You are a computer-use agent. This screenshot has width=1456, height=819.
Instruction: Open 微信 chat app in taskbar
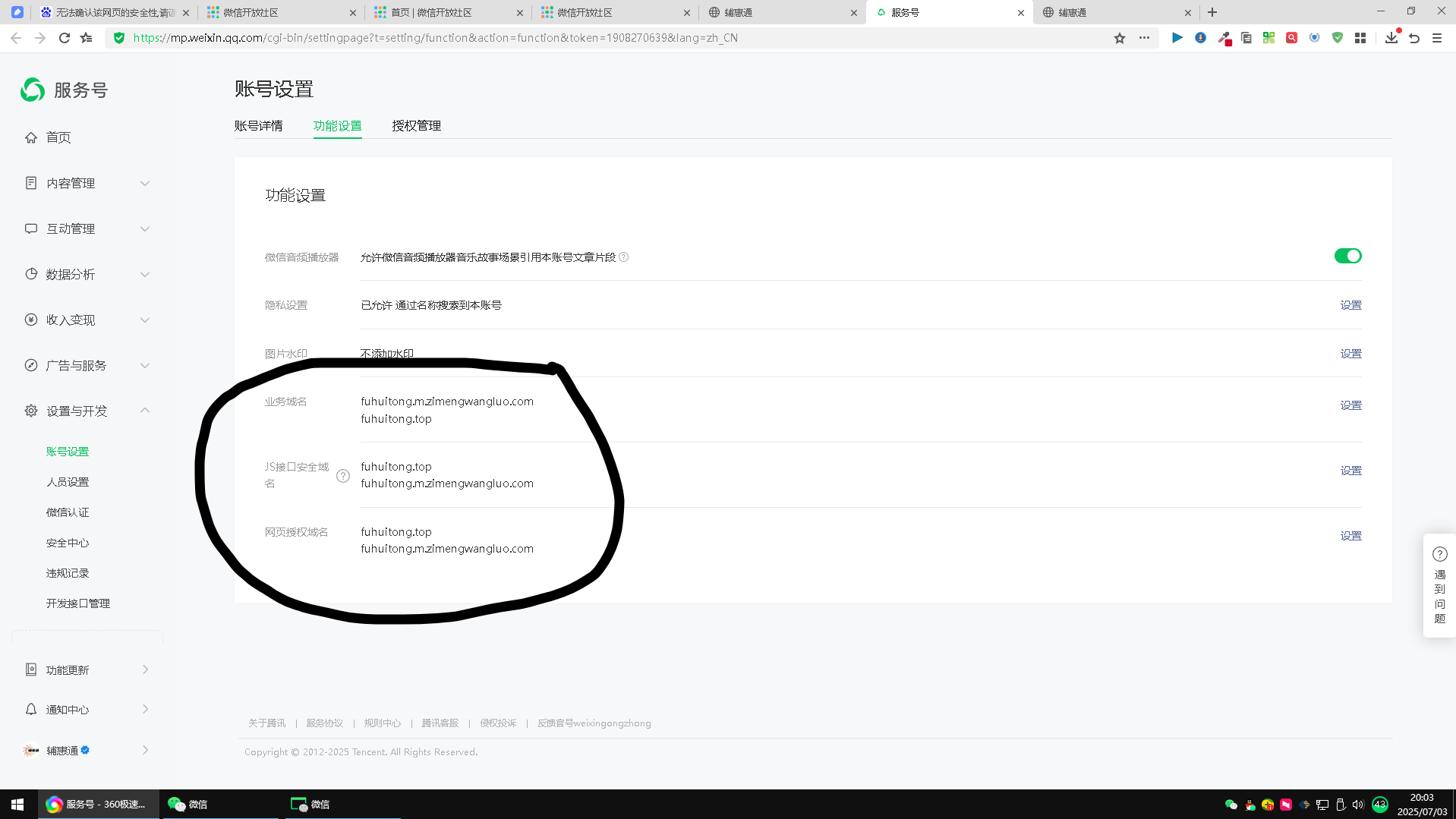[220, 805]
